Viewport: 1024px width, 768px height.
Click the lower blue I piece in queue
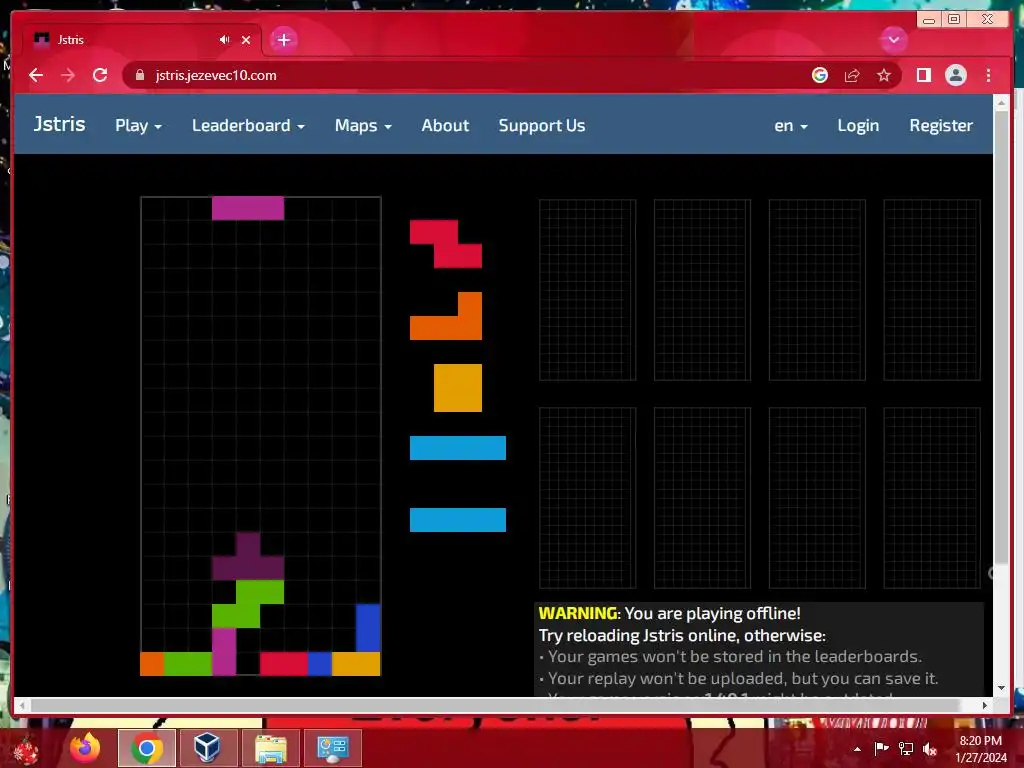pyautogui.click(x=458, y=520)
